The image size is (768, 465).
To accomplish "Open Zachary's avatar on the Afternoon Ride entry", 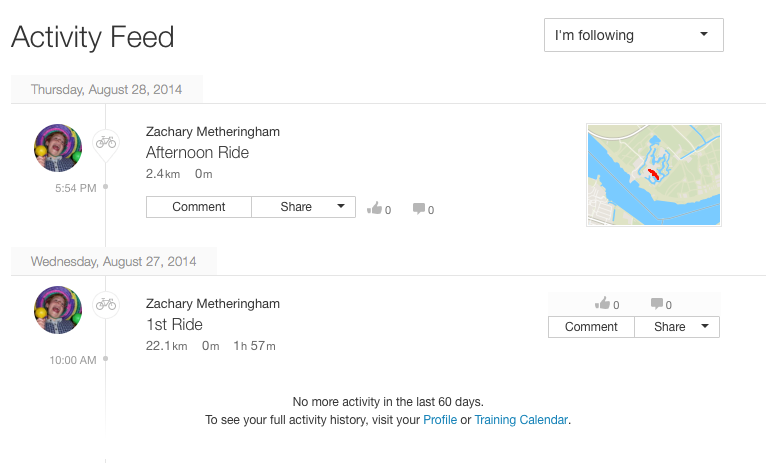I will coord(58,149).
